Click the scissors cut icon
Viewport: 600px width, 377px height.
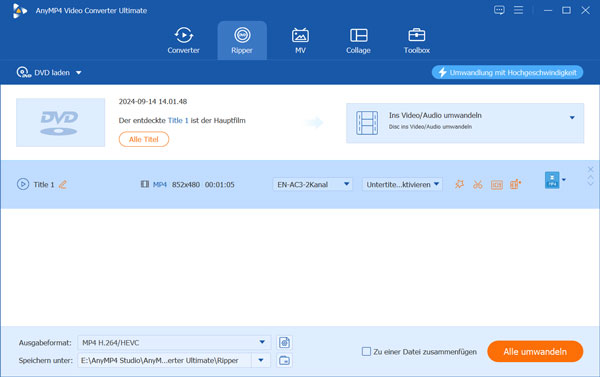point(478,184)
